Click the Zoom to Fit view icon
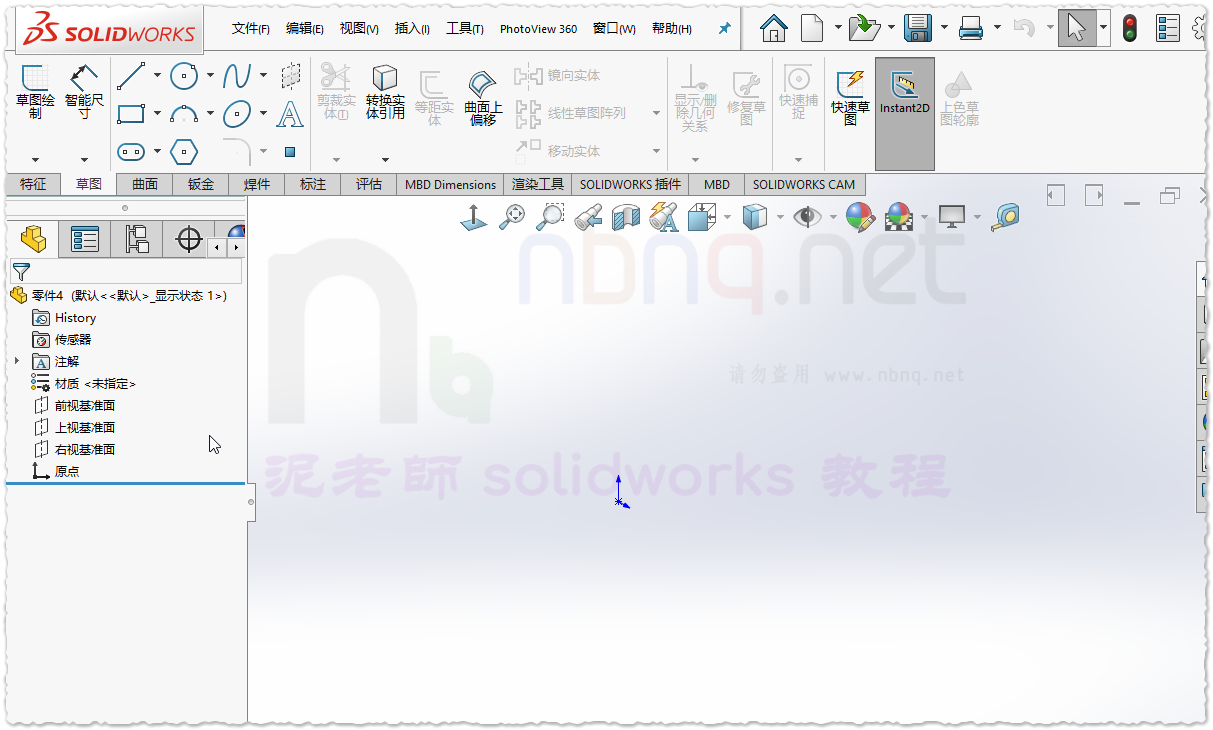Image resolution: width=1213 pixels, height=730 pixels. pos(513,216)
